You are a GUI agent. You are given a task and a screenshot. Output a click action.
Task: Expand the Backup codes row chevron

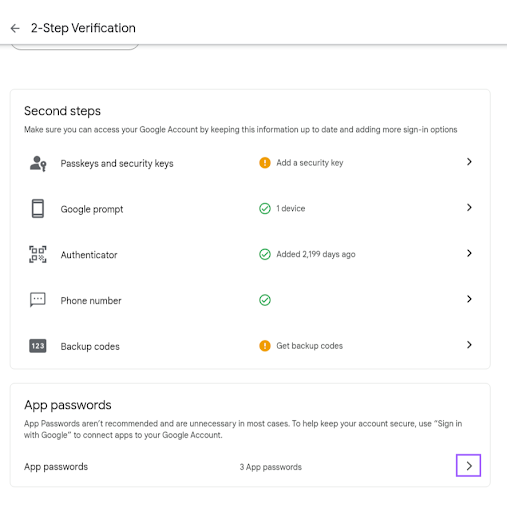(469, 345)
